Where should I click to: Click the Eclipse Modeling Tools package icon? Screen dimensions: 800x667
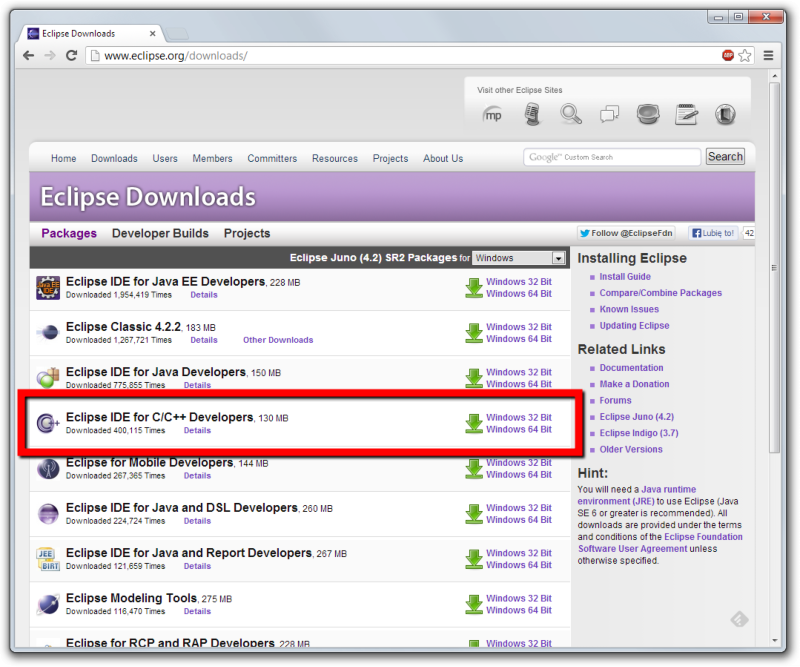tap(48, 604)
